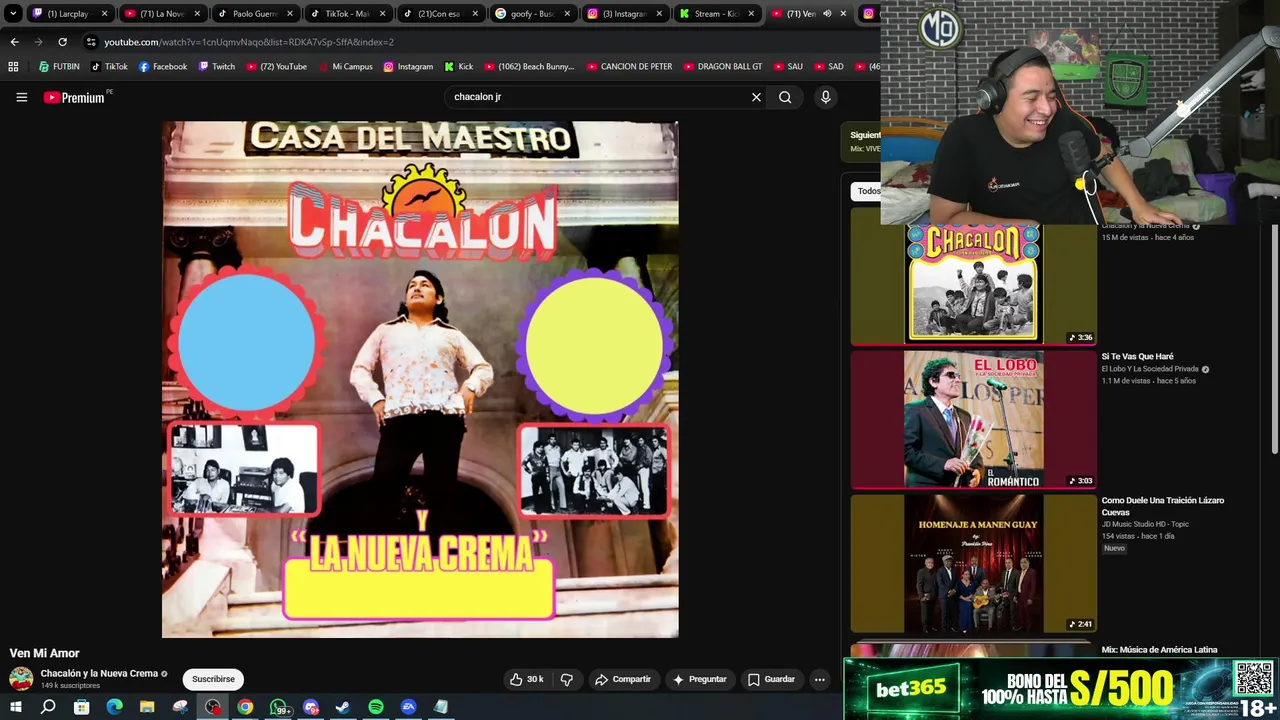Screen dimensions: 1280x720
Task: Open the Facebook bookmark
Action: [163, 67]
